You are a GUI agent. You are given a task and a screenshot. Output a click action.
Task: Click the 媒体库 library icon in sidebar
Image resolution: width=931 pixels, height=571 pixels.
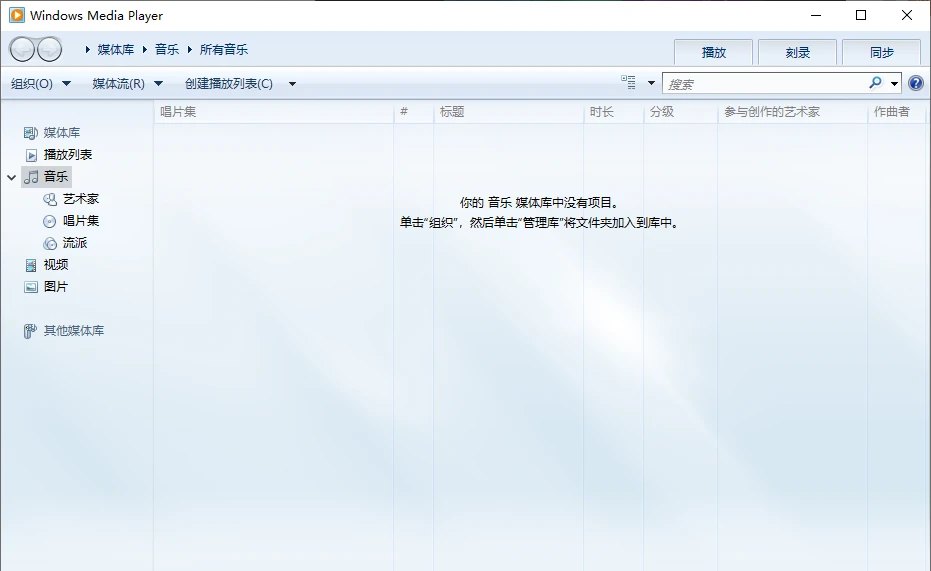[30, 133]
